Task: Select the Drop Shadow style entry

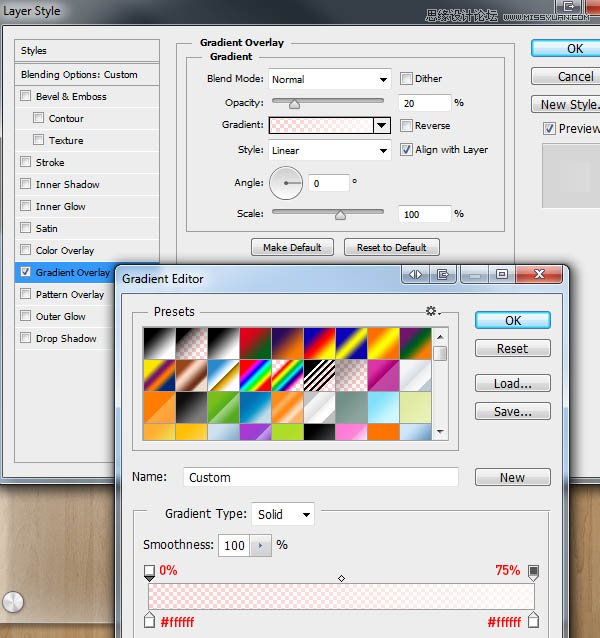Action: (65, 338)
